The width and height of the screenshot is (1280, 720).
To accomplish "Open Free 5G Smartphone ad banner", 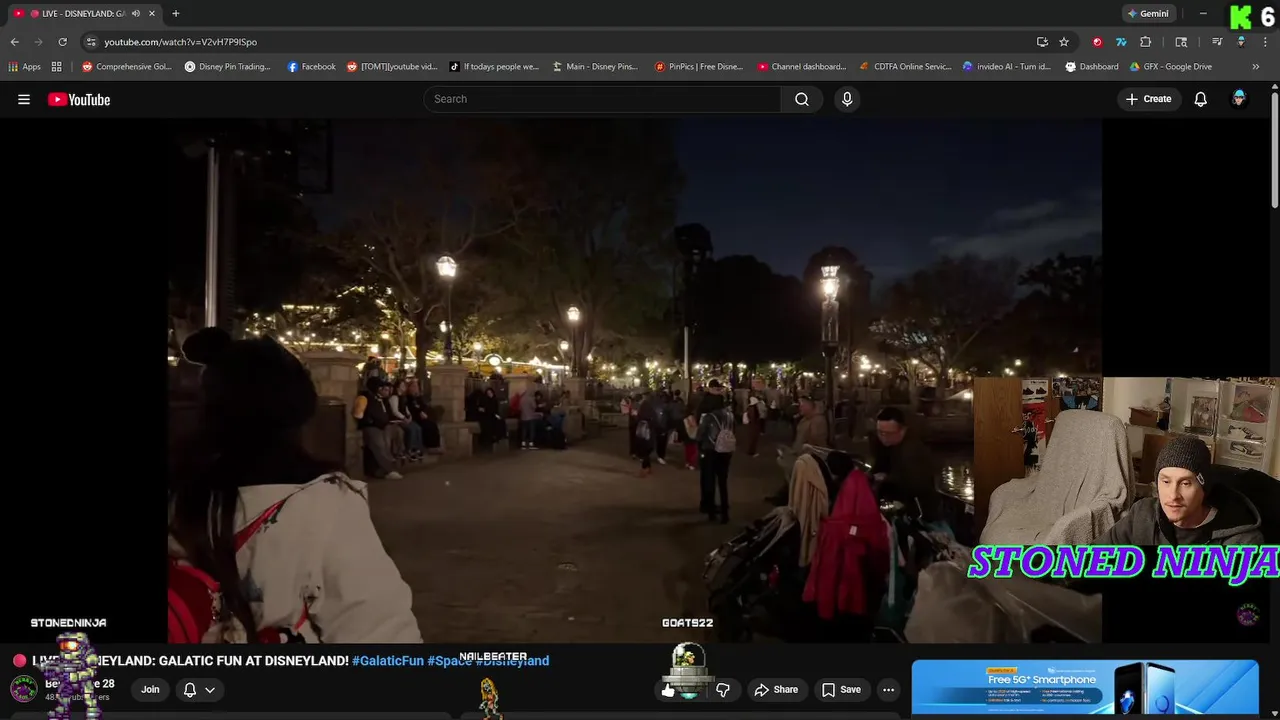I will pyautogui.click(x=1085, y=687).
